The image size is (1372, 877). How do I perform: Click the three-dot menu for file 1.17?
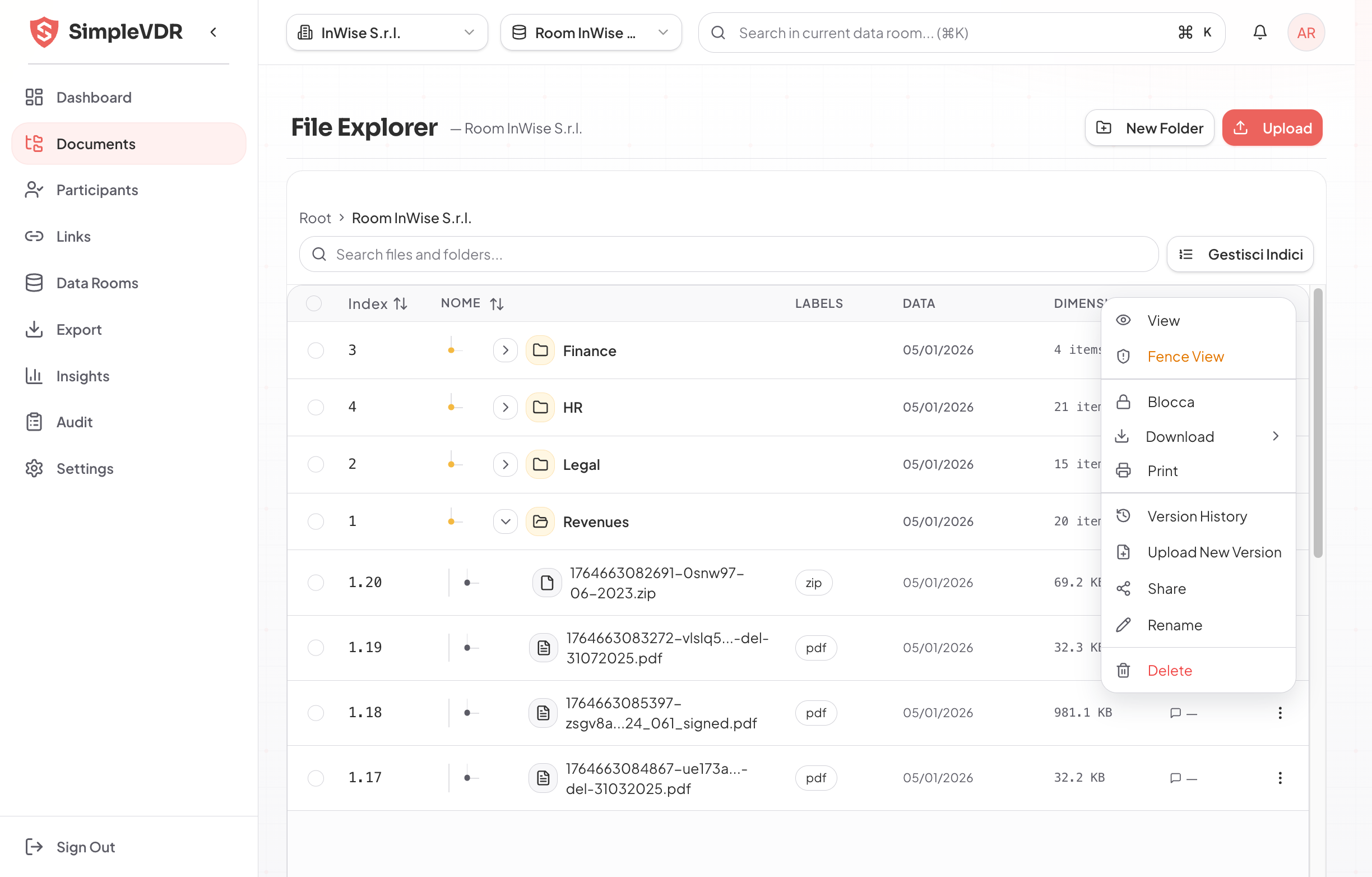point(1280,778)
